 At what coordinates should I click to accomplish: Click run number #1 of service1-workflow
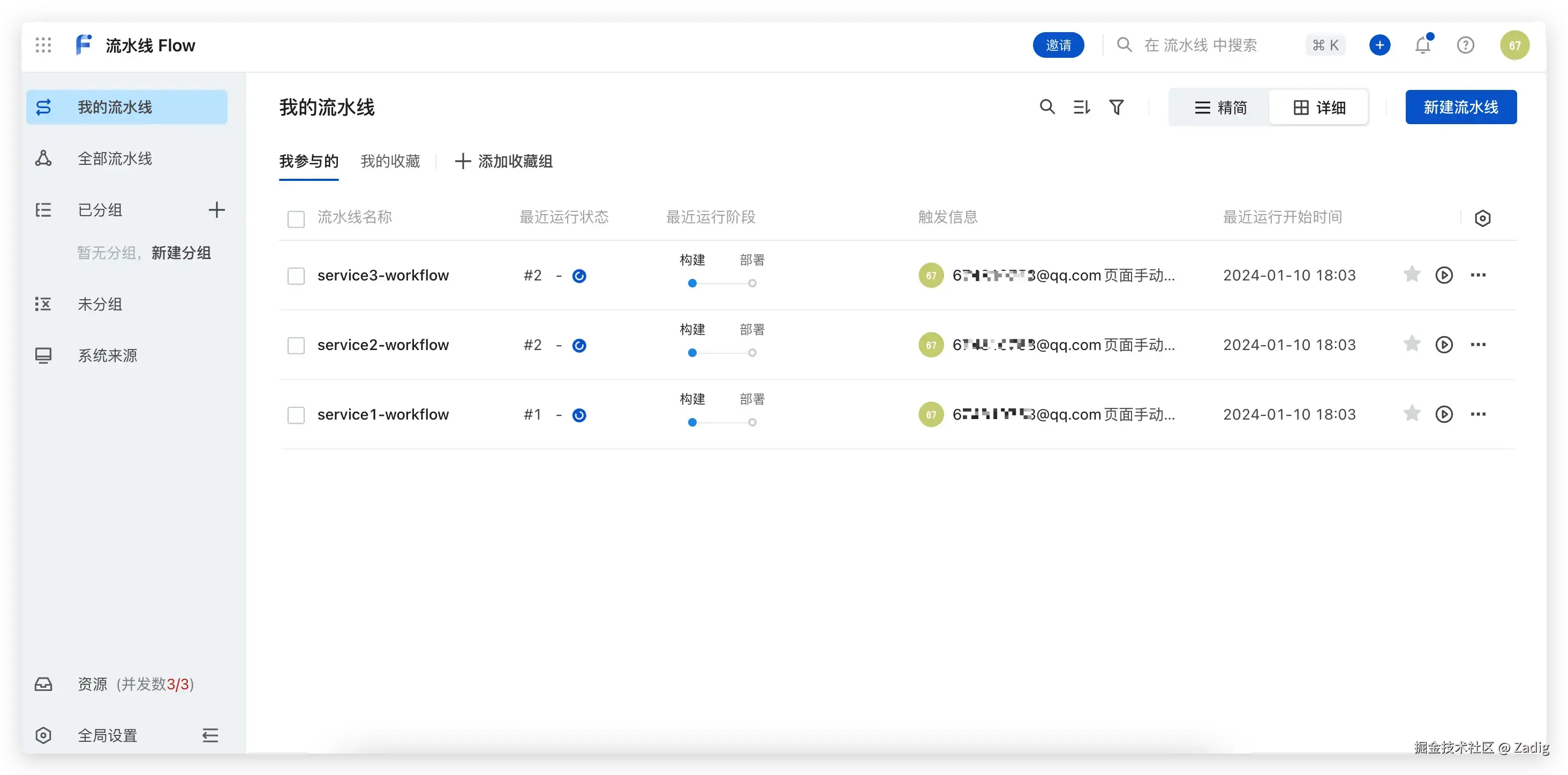coord(533,414)
